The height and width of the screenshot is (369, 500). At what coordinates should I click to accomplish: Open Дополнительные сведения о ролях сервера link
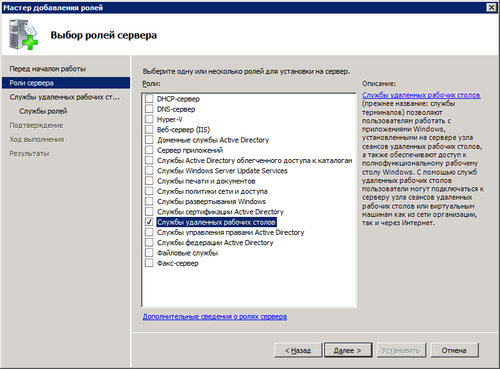(215, 316)
